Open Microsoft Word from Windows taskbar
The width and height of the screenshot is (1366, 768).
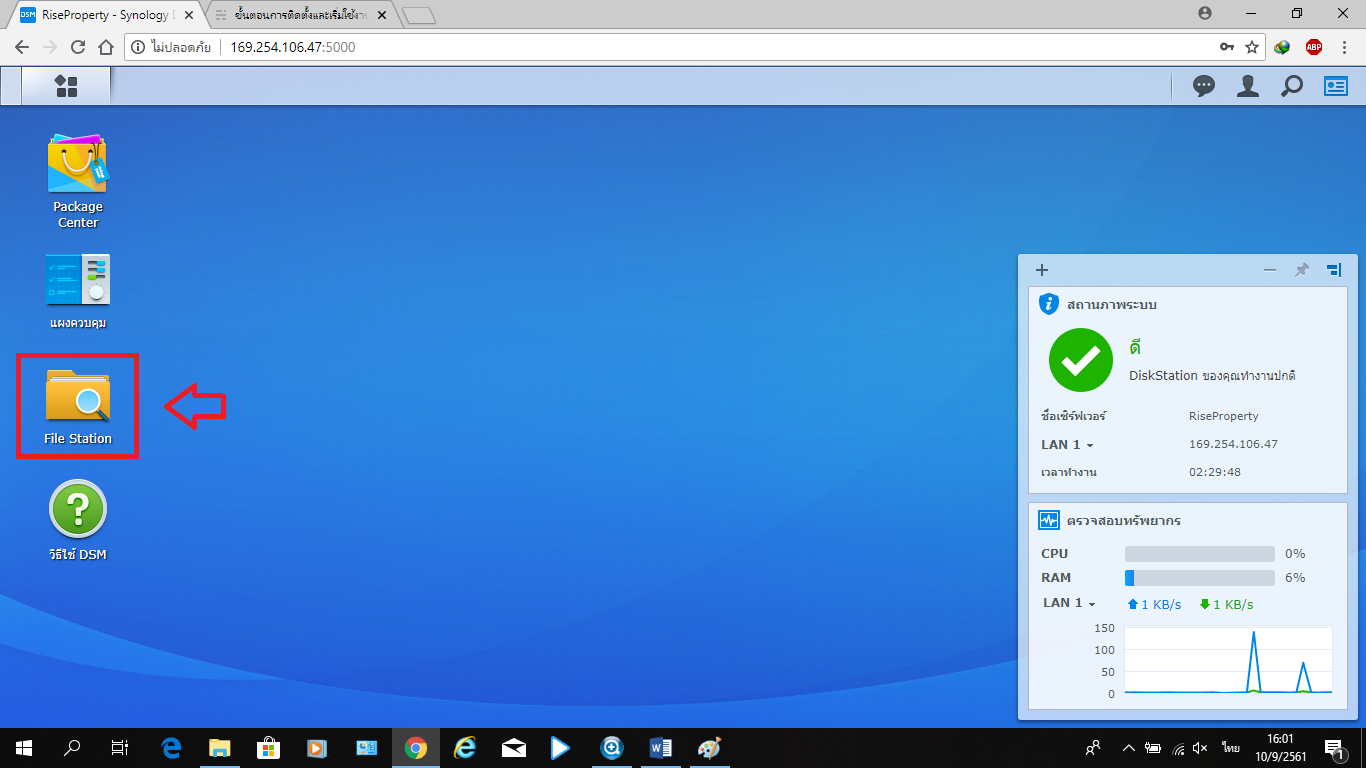(661, 748)
